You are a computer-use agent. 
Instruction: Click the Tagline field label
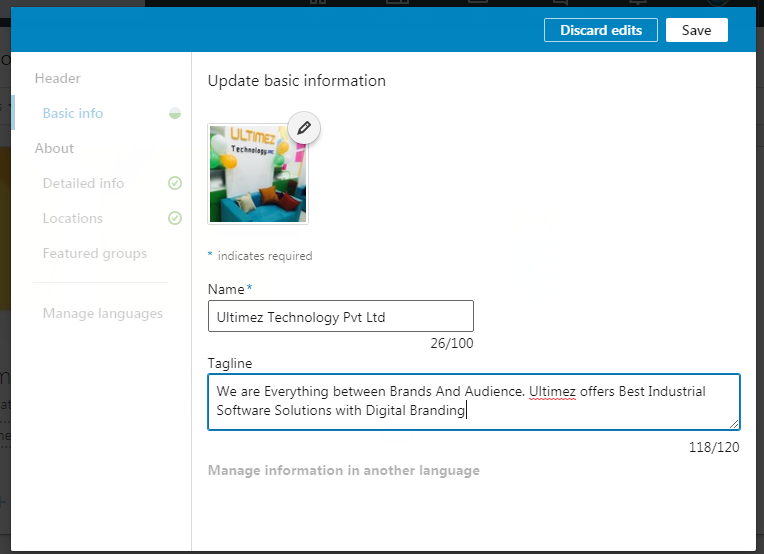[x=230, y=363]
